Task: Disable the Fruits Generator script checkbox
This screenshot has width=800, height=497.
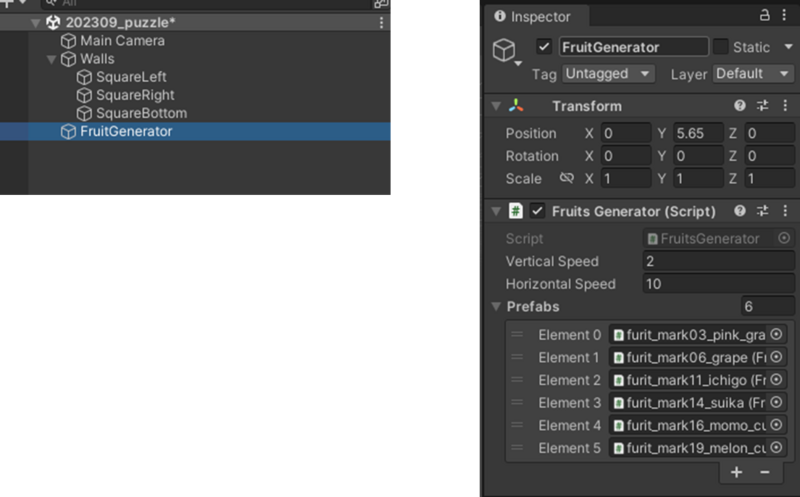Action: pos(537,211)
